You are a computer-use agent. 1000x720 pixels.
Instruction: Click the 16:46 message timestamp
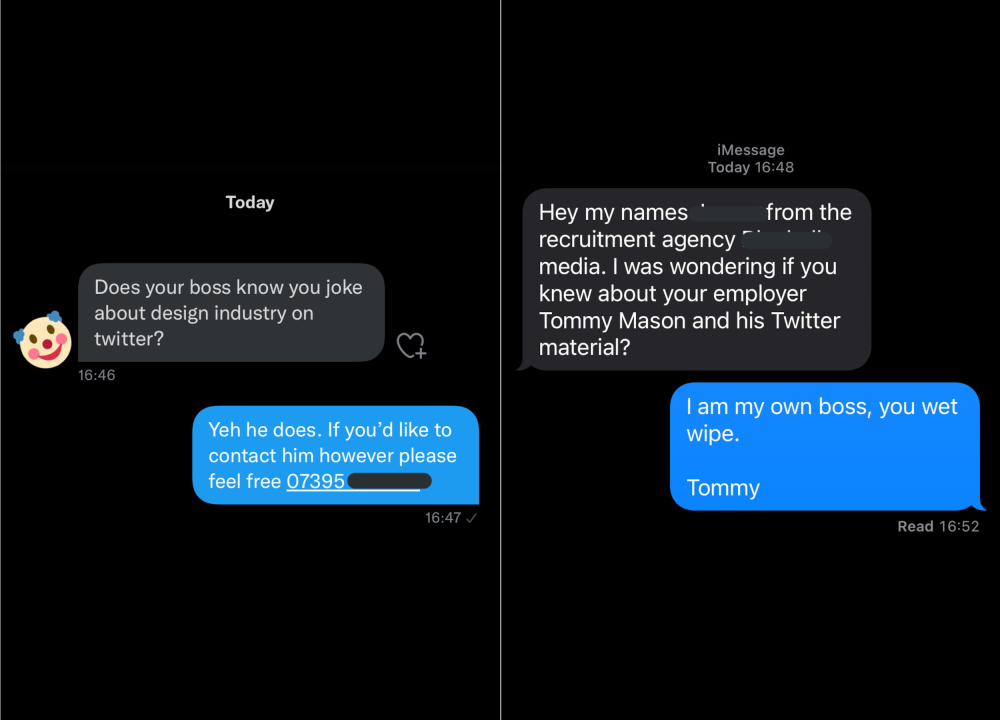point(97,375)
